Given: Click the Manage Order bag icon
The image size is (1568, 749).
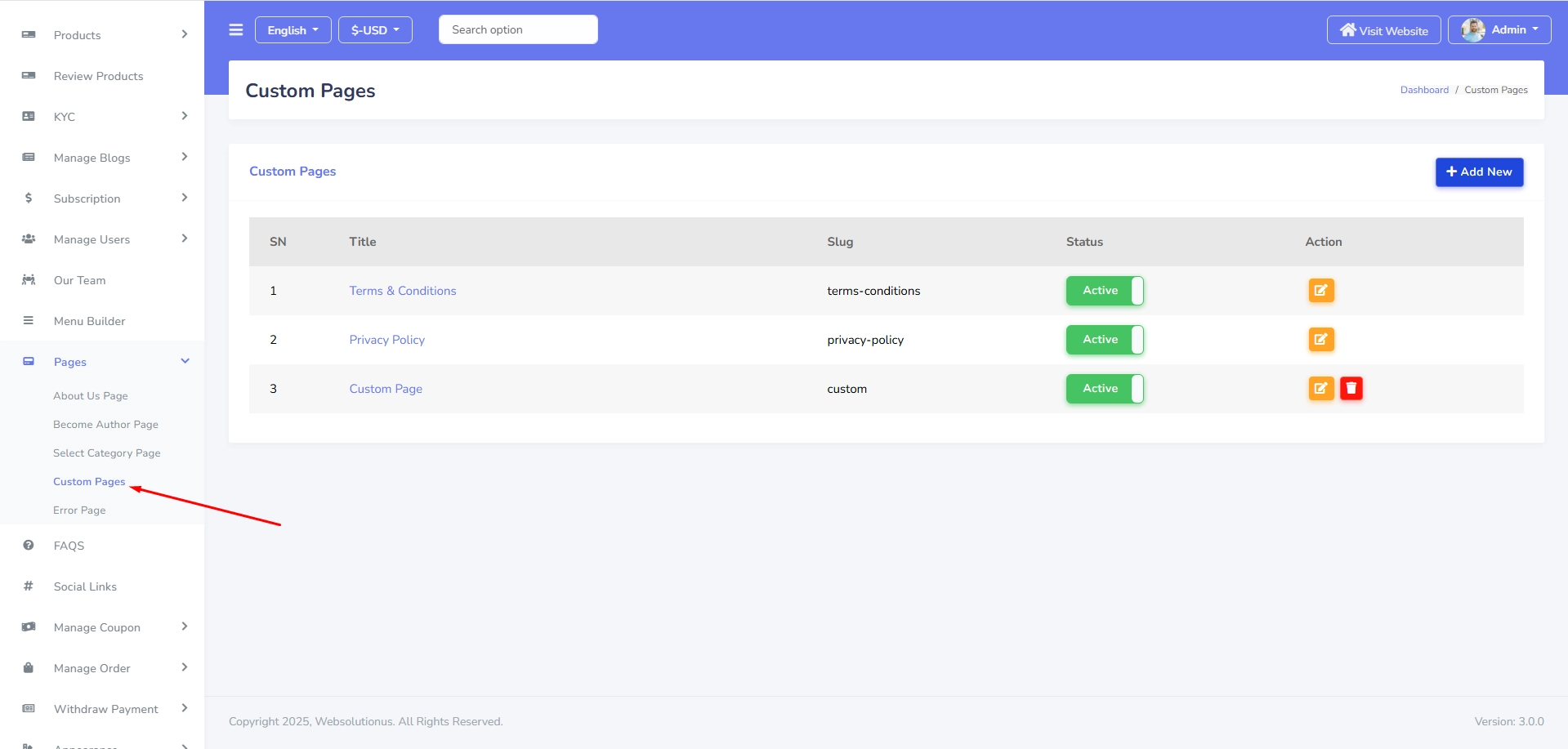Looking at the screenshot, I should 29,667.
